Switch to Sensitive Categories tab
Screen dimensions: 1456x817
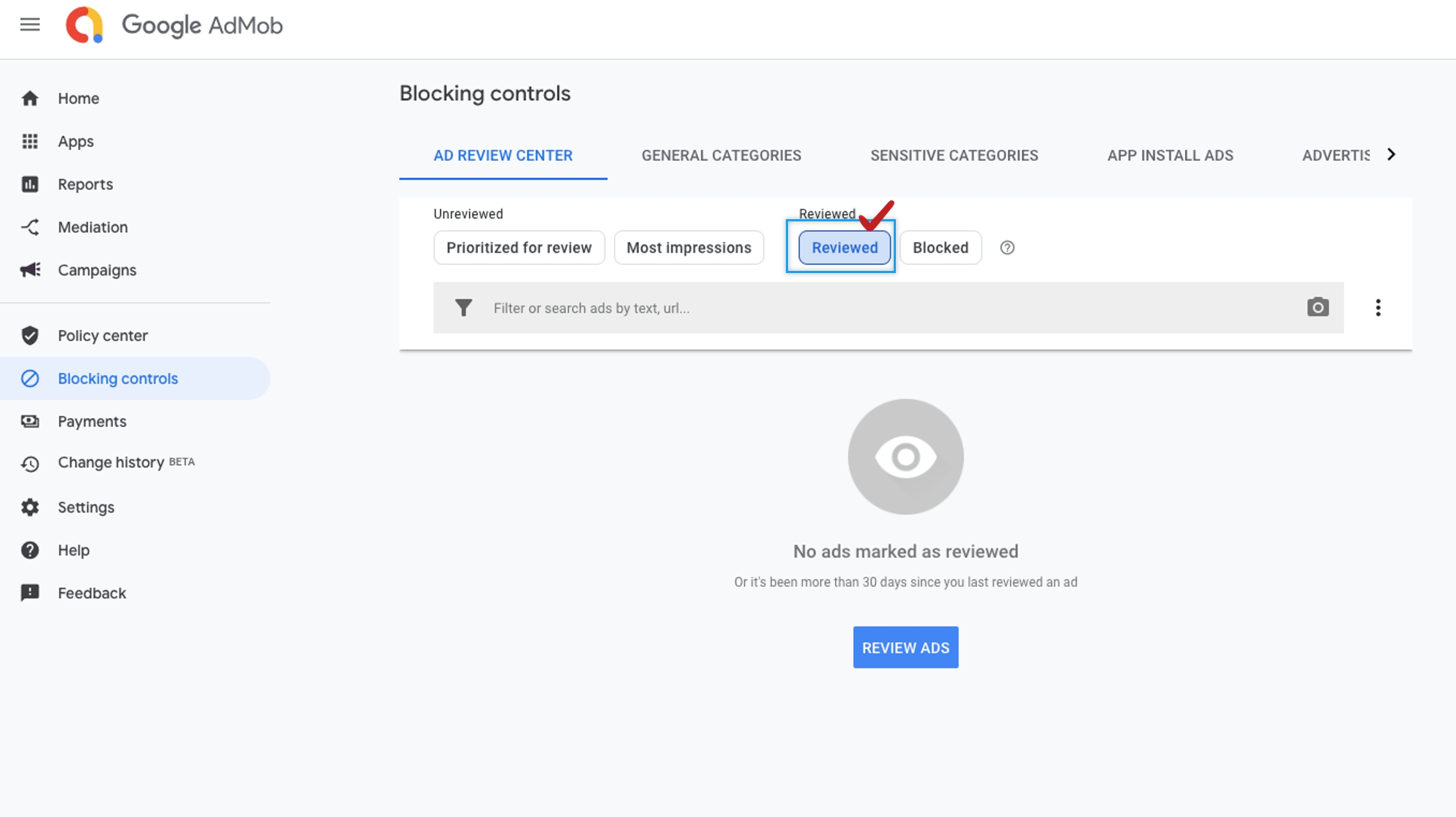point(954,156)
